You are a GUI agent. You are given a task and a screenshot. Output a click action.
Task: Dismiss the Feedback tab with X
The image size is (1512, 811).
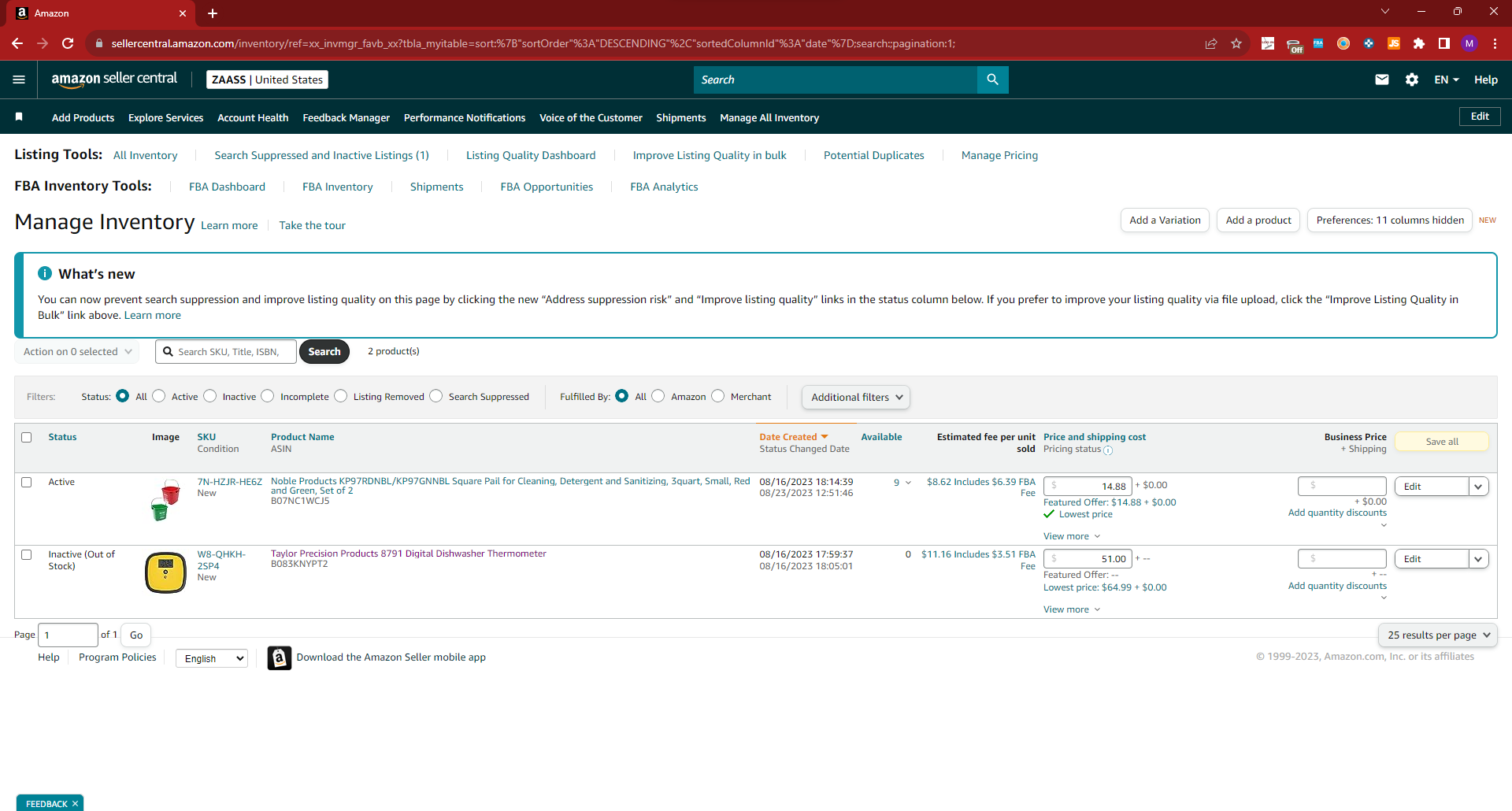(75, 804)
